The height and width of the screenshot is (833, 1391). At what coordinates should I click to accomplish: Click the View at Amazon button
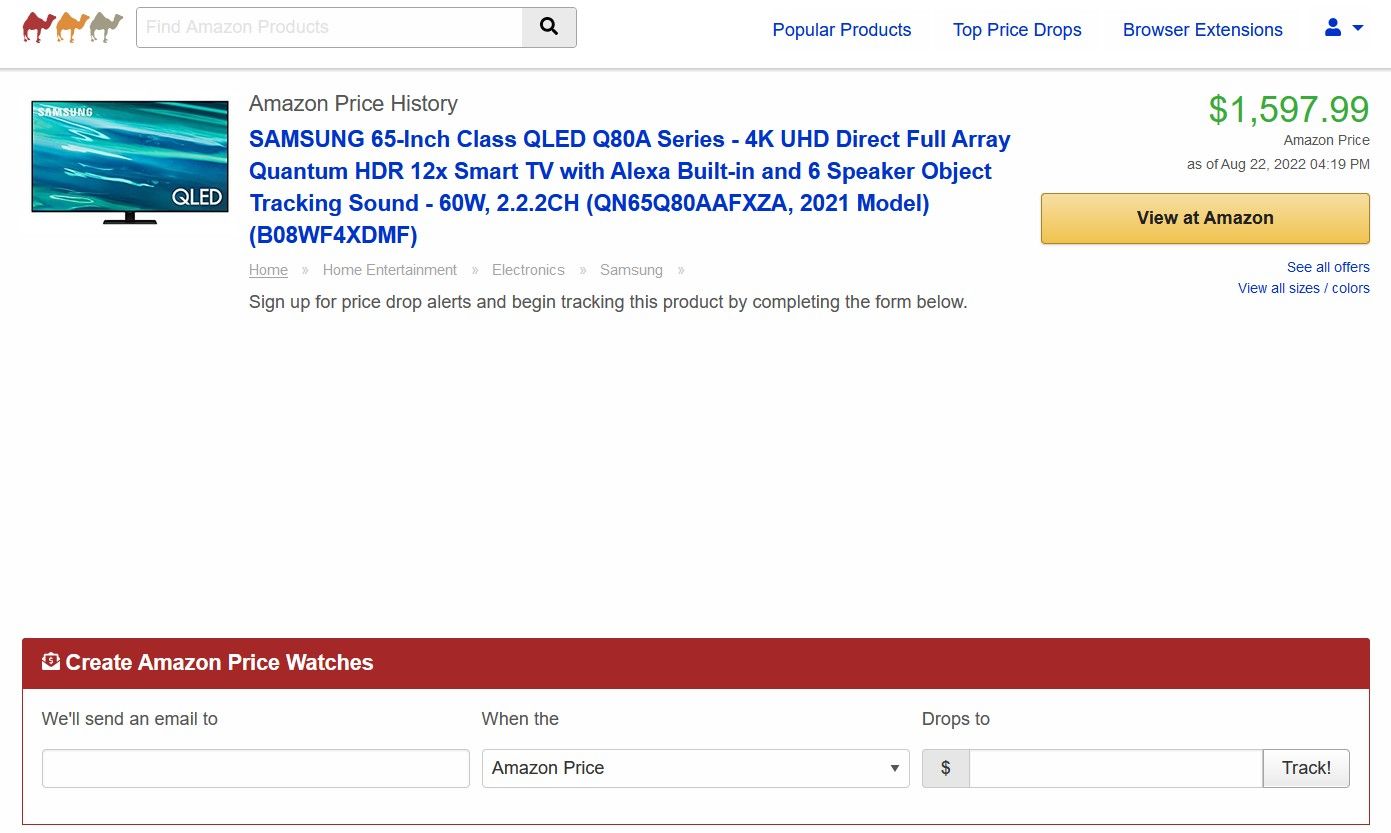click(1204, 218)
